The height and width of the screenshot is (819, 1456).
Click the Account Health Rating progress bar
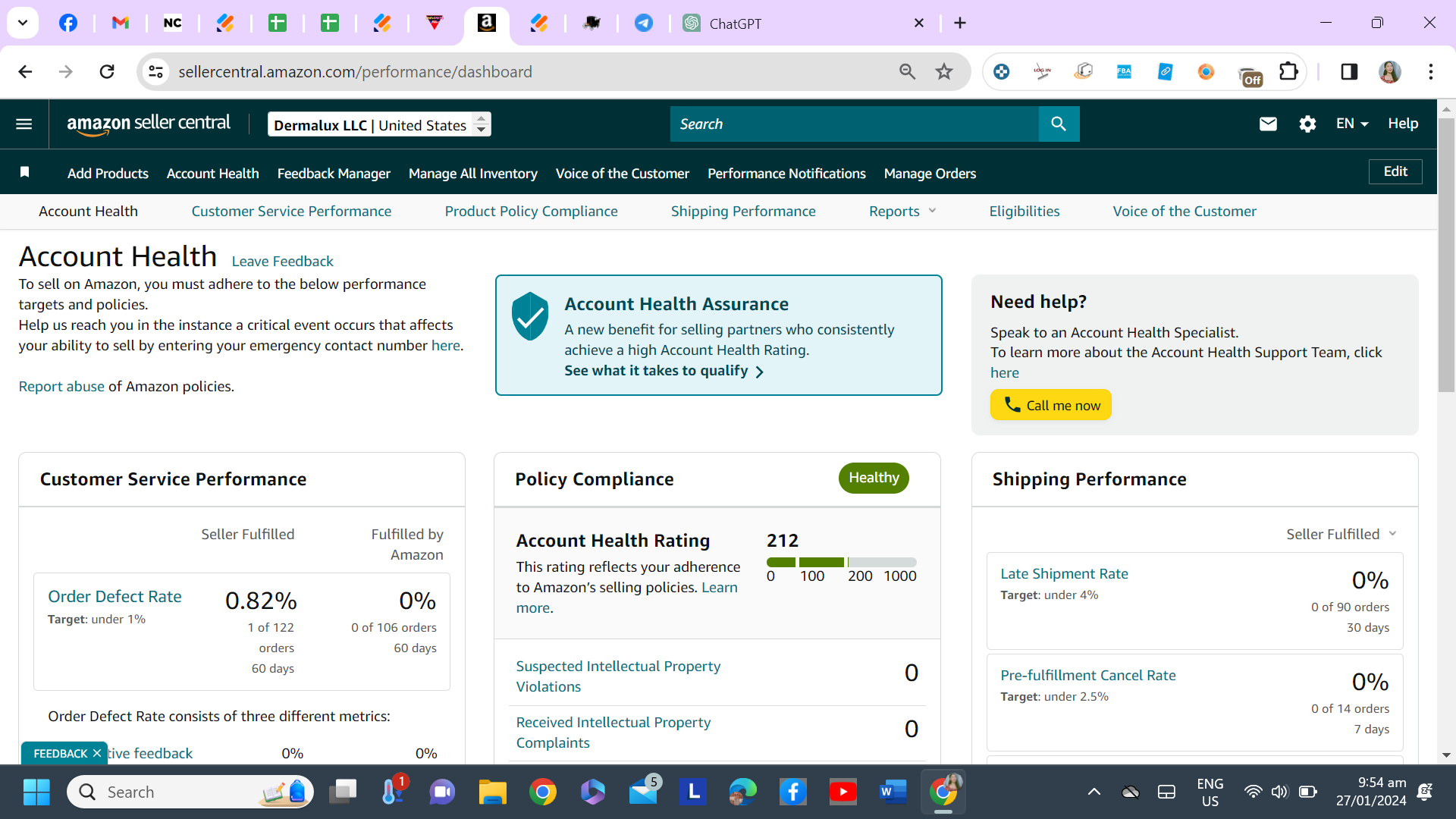(842, 562)
